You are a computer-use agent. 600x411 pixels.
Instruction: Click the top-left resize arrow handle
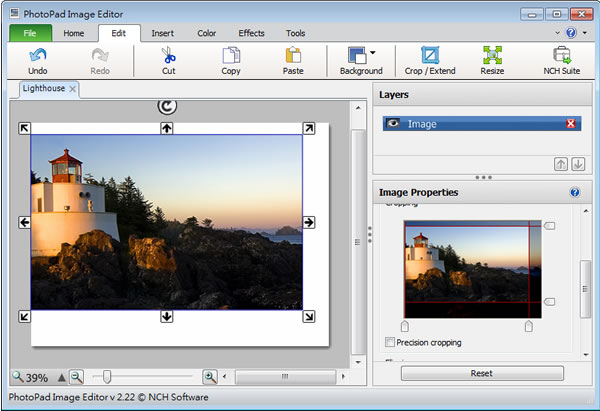(x=24, y=128)
